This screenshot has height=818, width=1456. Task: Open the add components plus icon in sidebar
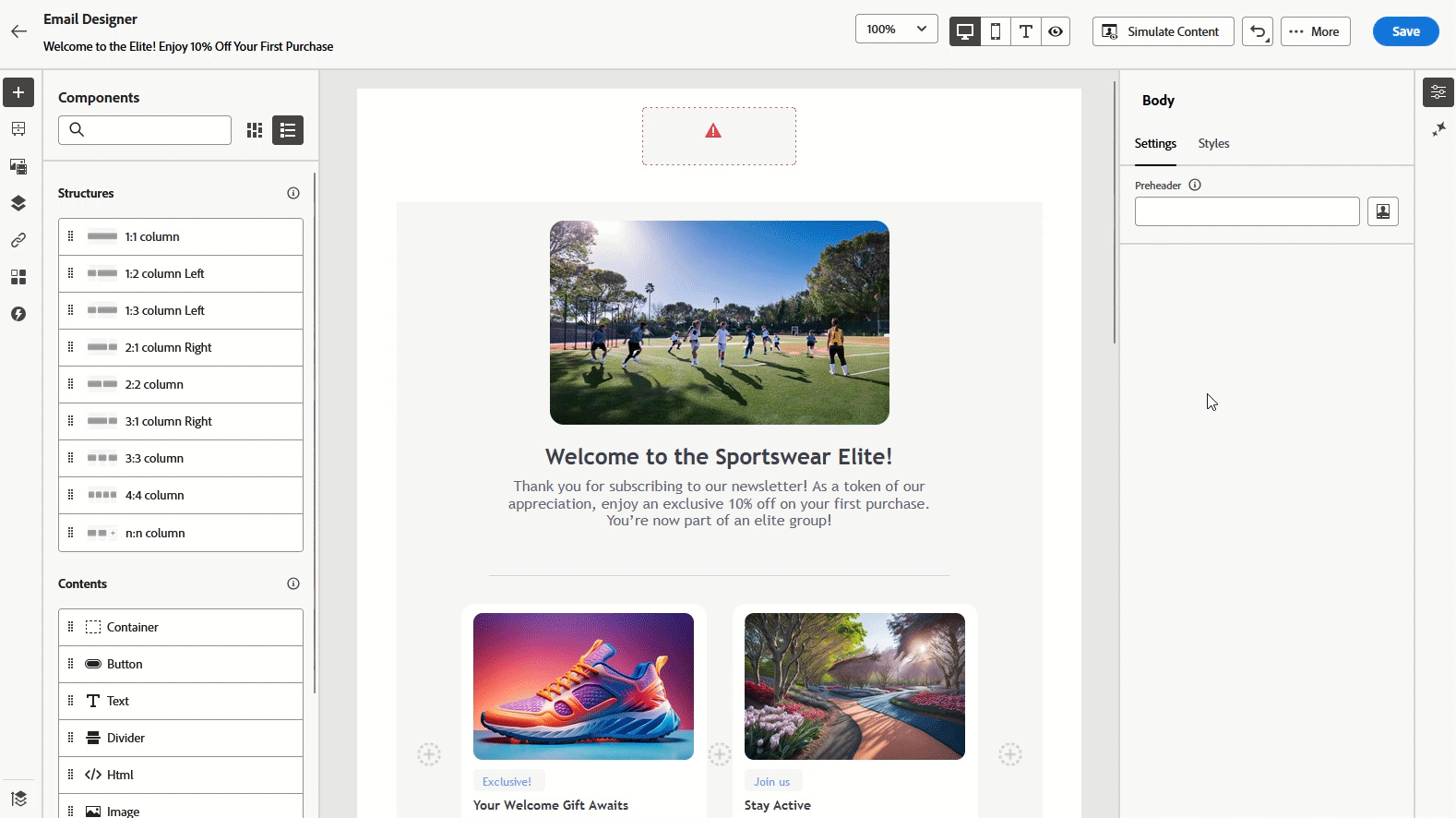18,92
